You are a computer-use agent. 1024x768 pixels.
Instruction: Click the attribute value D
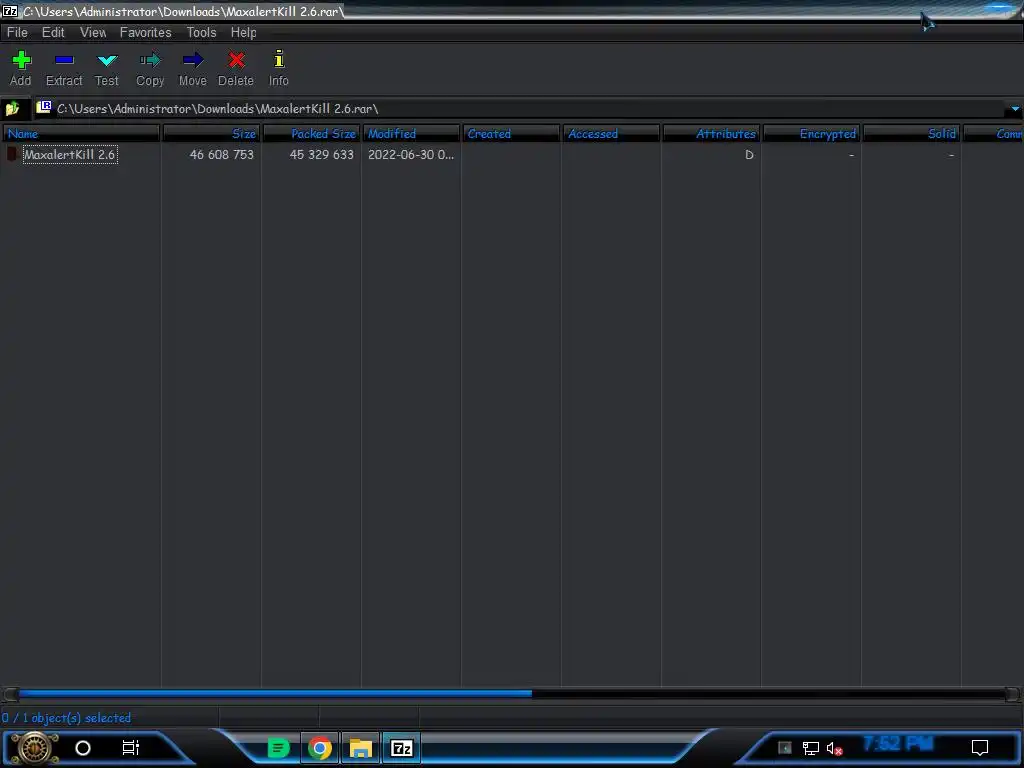point(749,155)
